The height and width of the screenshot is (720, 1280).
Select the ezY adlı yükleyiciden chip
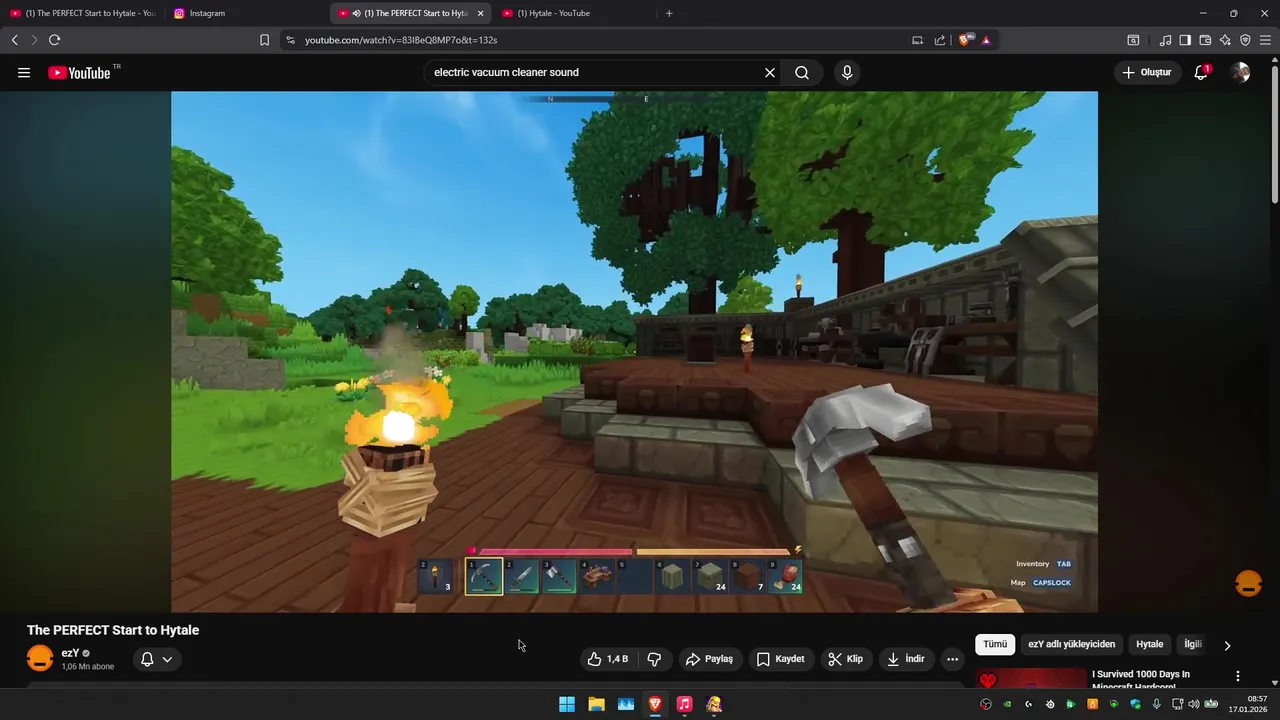[x=1071, y=644]
